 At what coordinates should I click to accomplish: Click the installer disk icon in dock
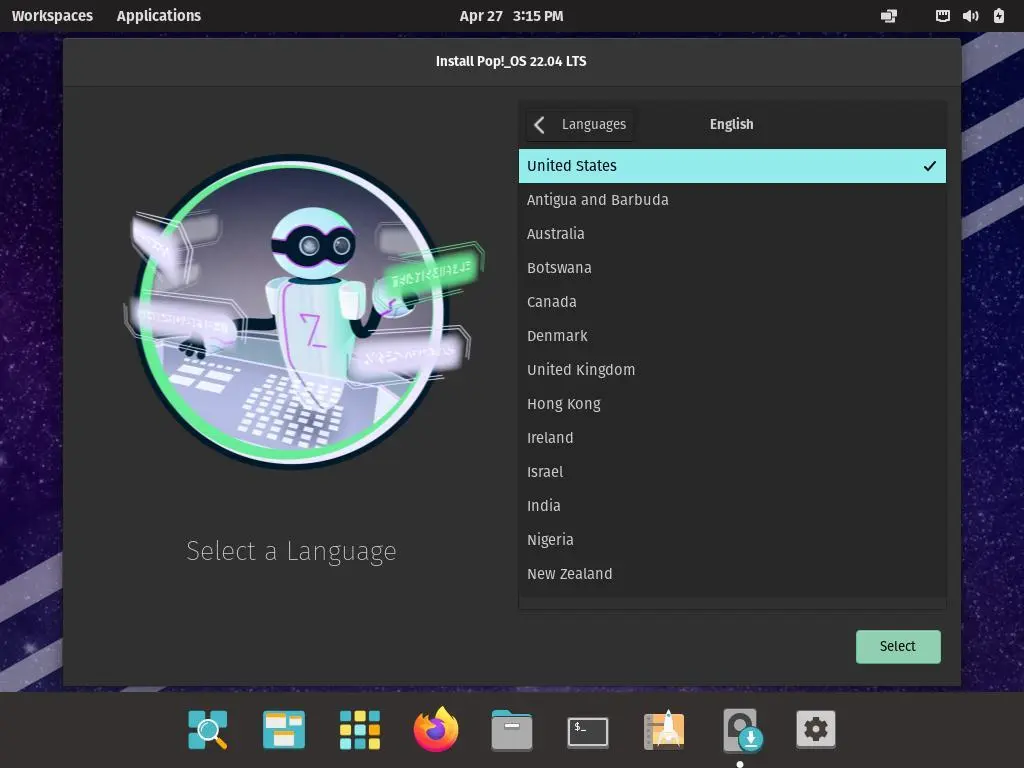tap(741, 730)
